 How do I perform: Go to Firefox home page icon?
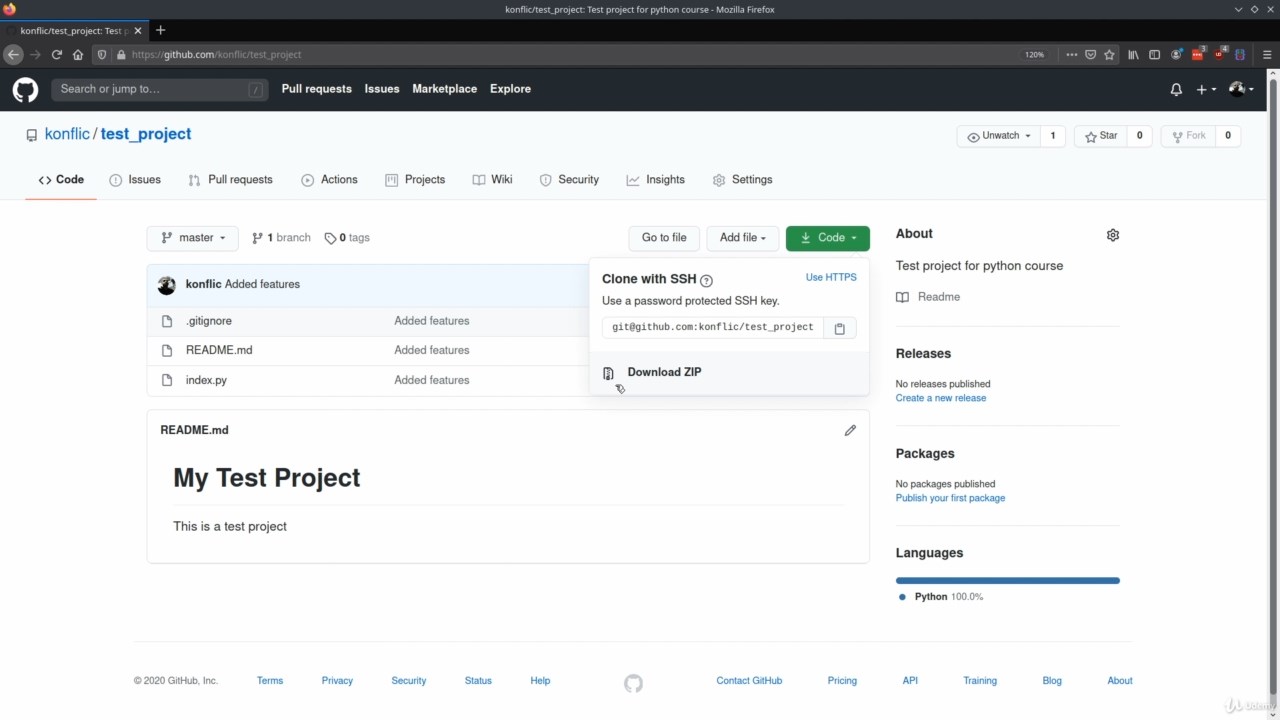tap(78, 55)
